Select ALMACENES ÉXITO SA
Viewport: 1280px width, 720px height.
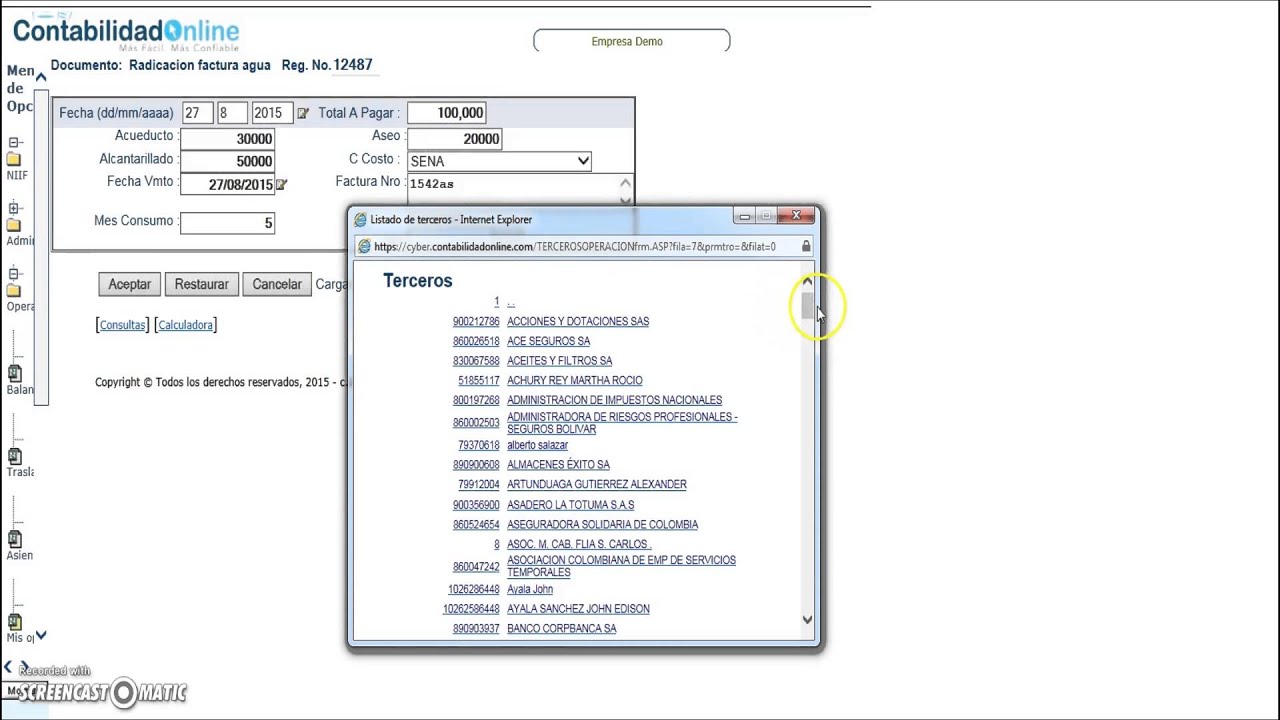point(558,465)
